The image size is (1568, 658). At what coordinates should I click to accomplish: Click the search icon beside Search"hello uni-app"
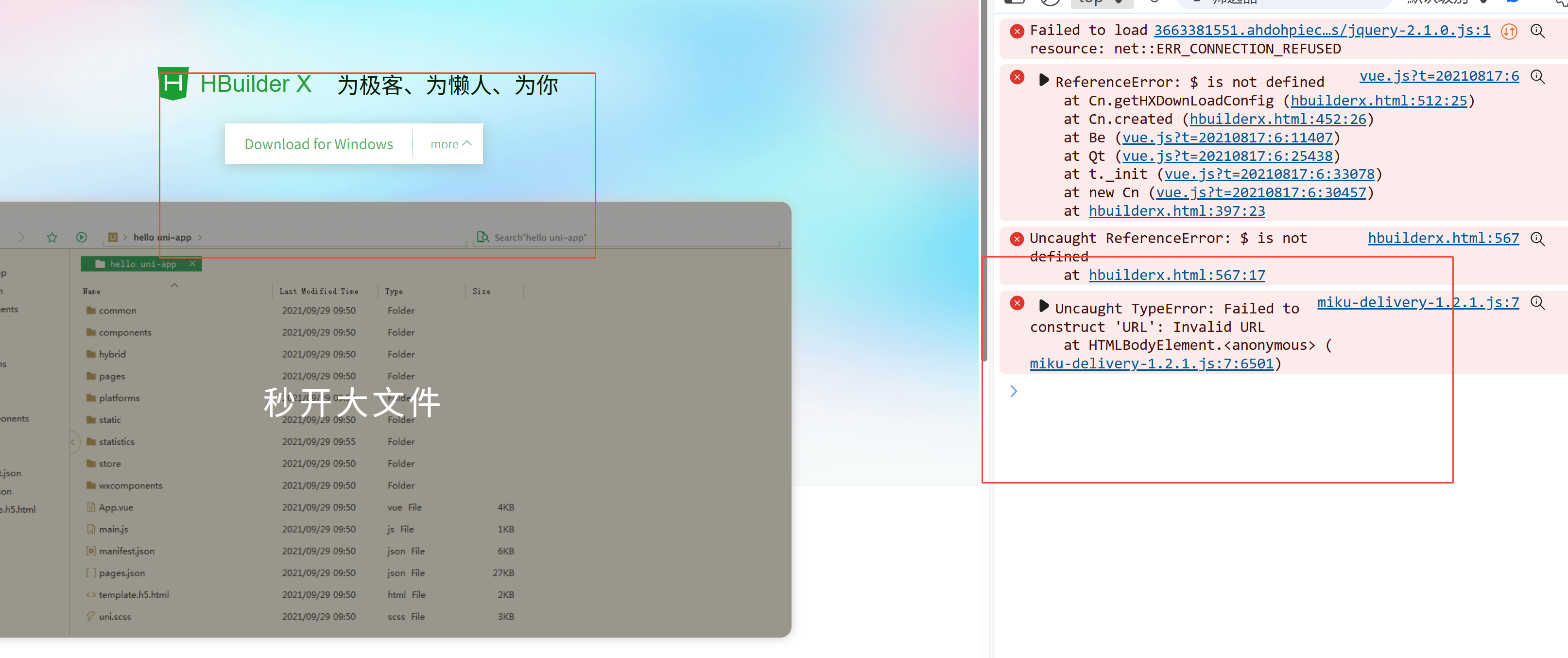[x=482, y=237]
